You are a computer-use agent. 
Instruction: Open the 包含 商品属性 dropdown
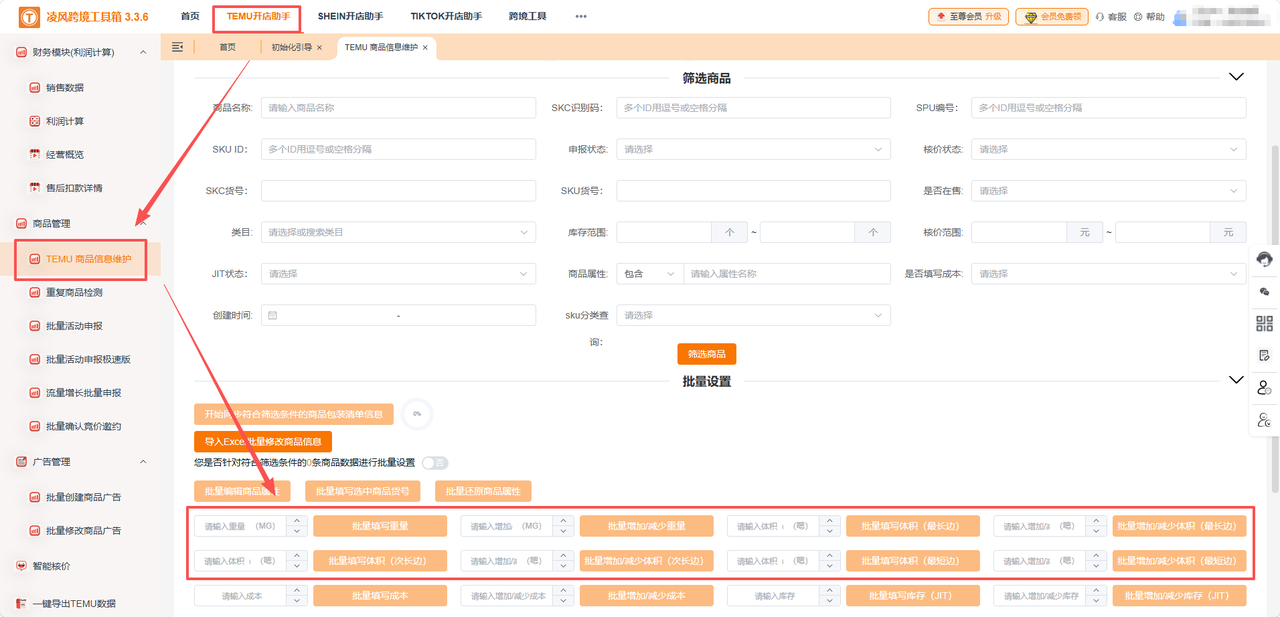pos(649,273)
